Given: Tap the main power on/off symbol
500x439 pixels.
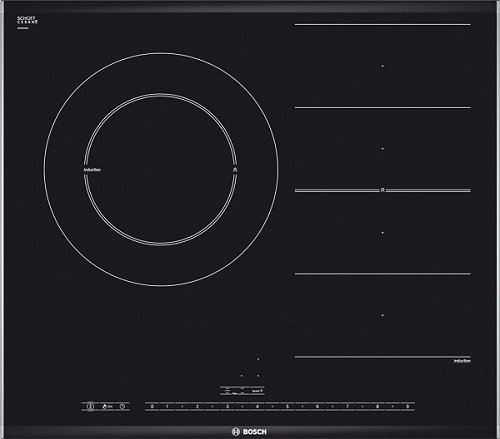Looking at the screenshot, I should (90, 406).
